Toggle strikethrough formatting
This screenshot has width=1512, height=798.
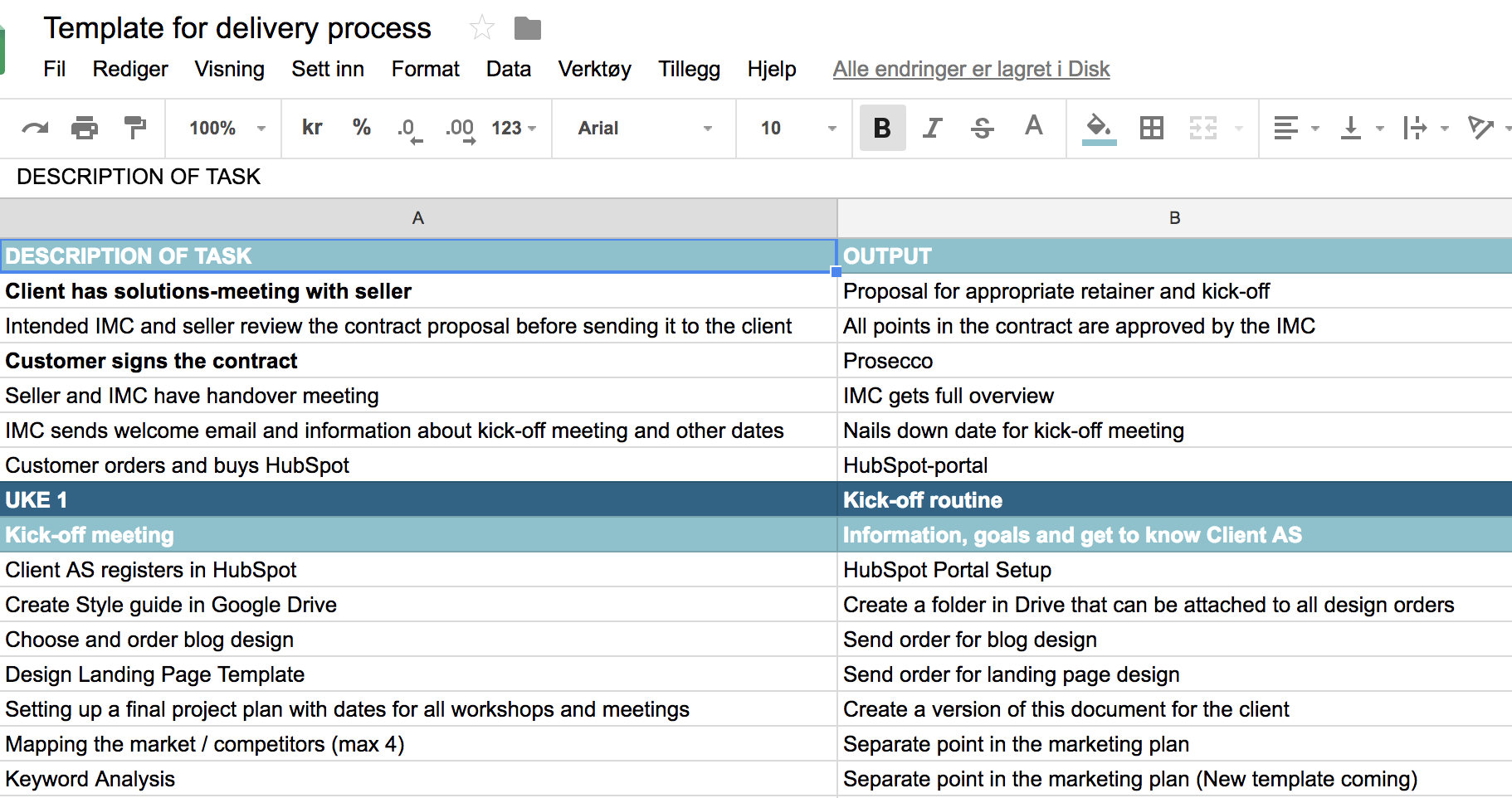pos(983,128)
